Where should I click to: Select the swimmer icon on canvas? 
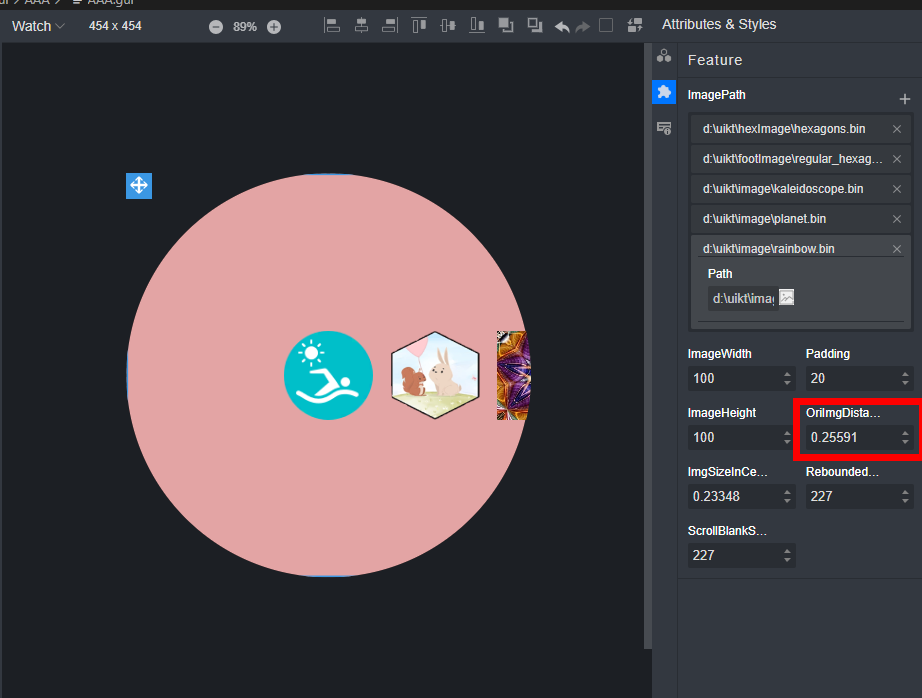coord(328,375)
